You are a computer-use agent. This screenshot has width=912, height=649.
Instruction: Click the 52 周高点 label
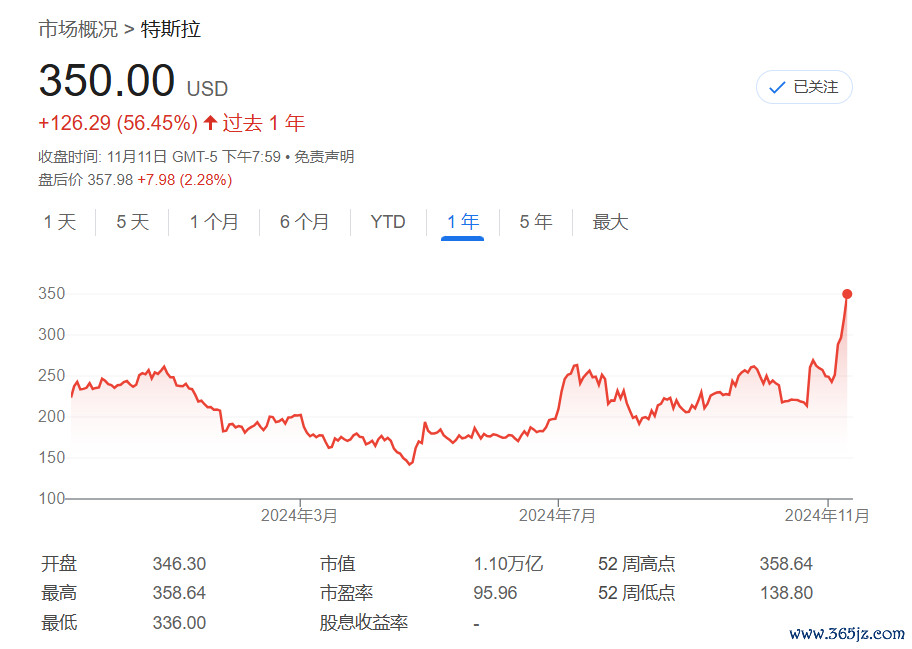point(636,564)
